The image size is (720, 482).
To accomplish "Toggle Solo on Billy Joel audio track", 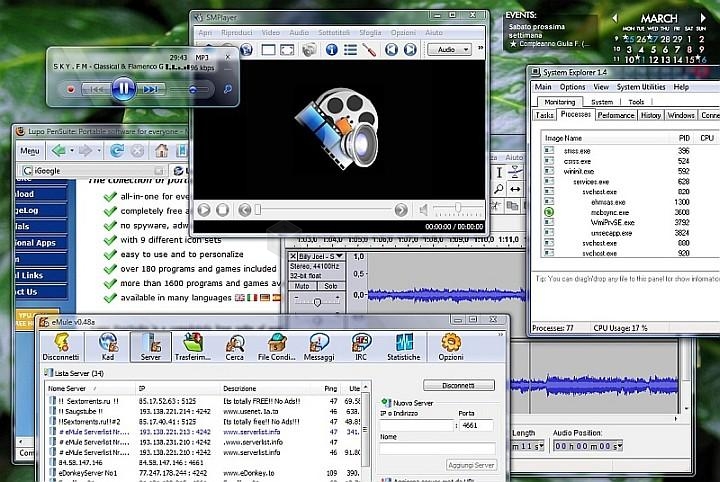I will point(331,286).
